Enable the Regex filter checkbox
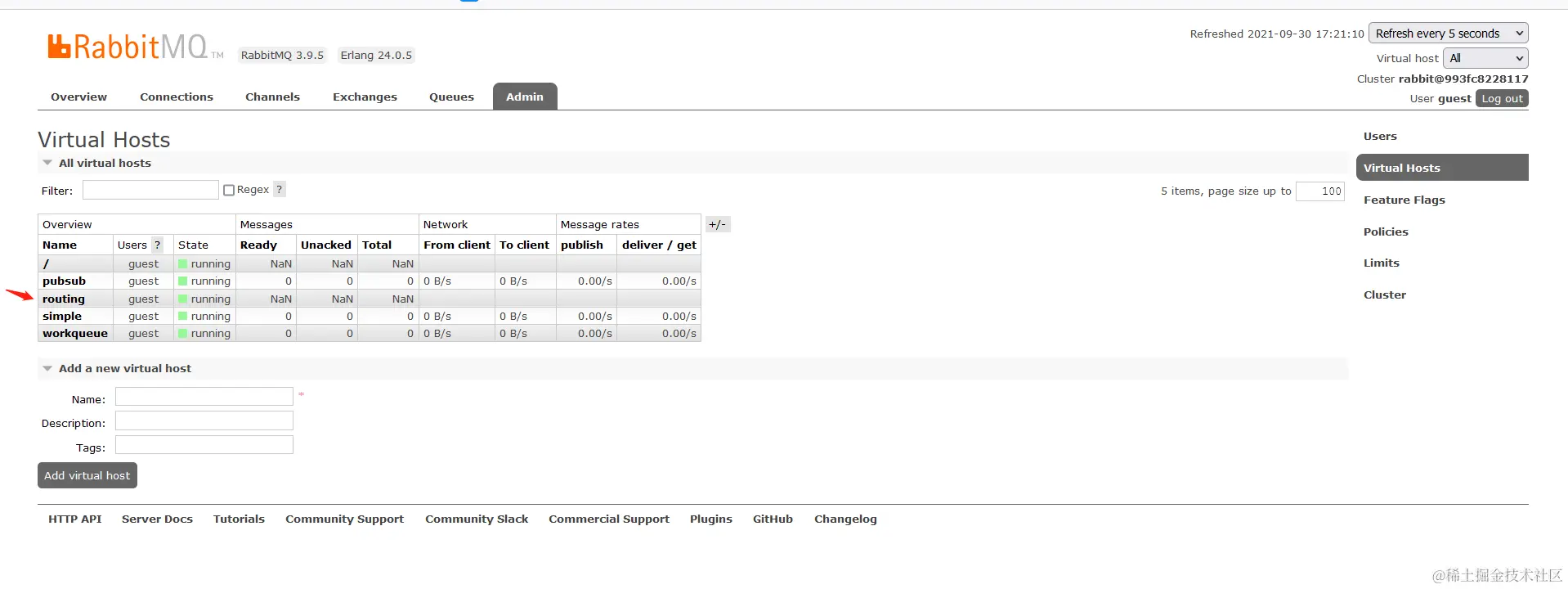This screenshot has height=589, width=1568. tap(229, 190)
